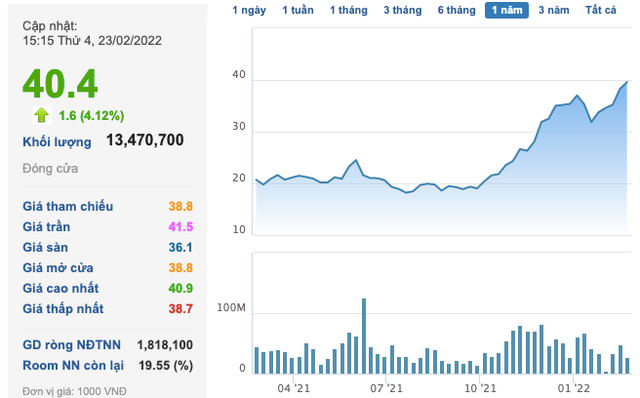
Task: Click the 'Giá mở cửa' label
Action: pos(58,268)
